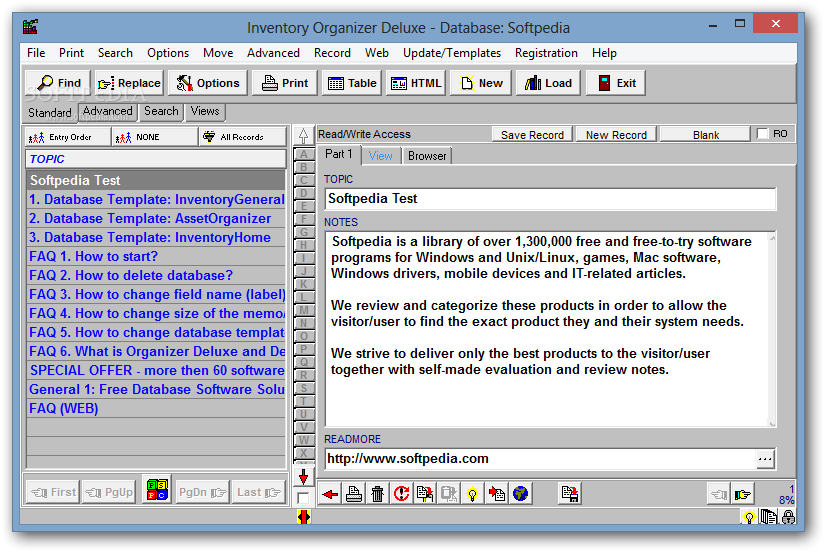The width and height of the screenshot is (825, 552).
Task: Click in the TOPIC input field
Action: click(x=550, y=199)
